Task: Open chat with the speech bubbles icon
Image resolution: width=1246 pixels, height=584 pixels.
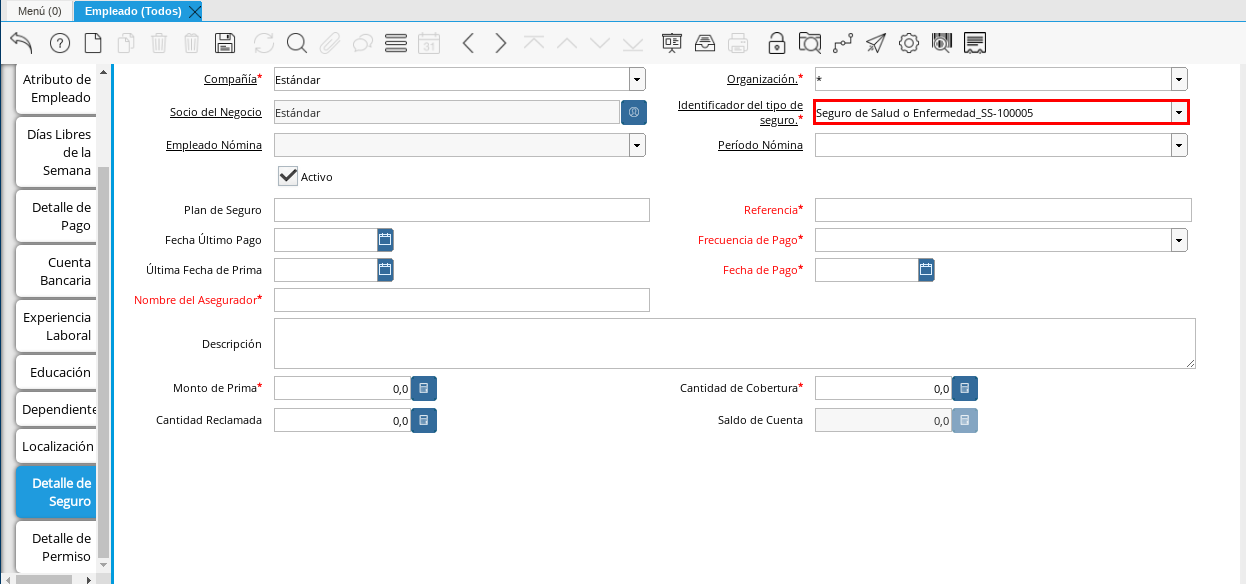Action: (363, 43)
